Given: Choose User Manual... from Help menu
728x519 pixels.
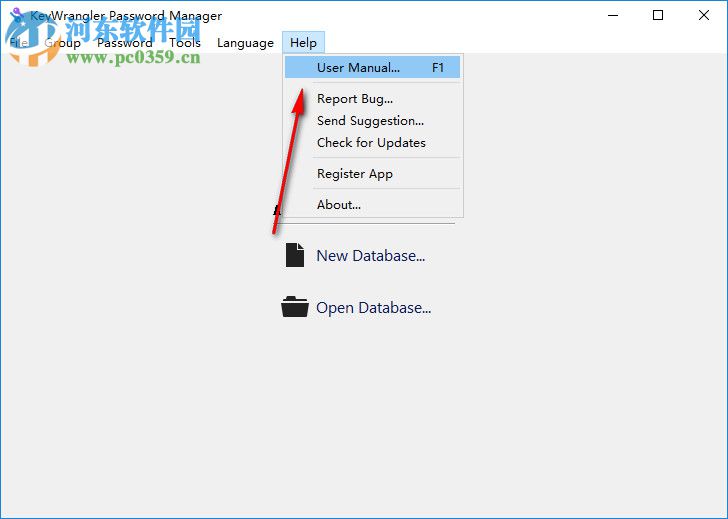Looking at the screenshot, I should pyautogui.click(x=372, y=67).
